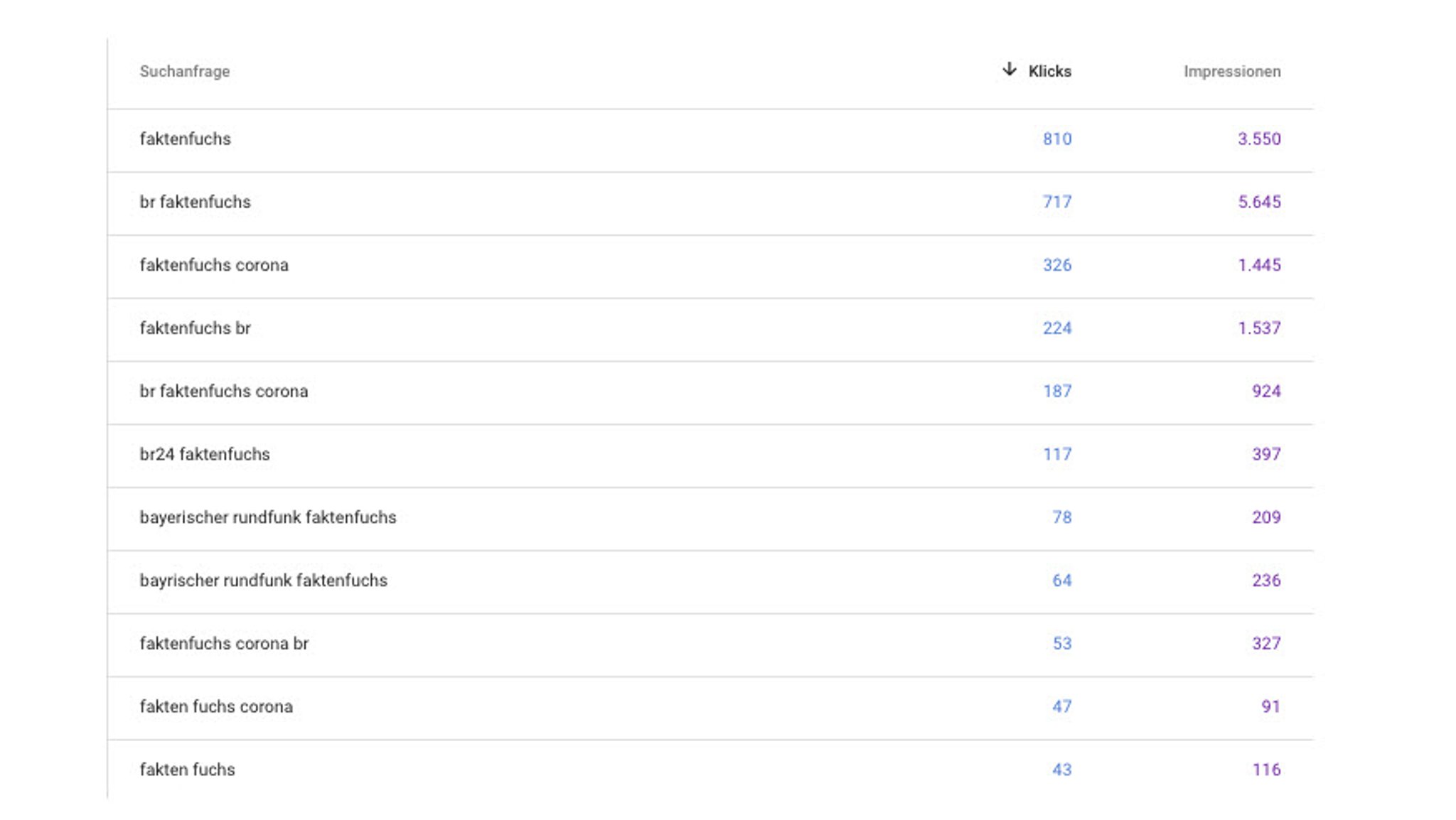The width and height of the screenshot is (1456, 820).
Task: Click the impressions value 1.445
Action: pos(1259,265)
